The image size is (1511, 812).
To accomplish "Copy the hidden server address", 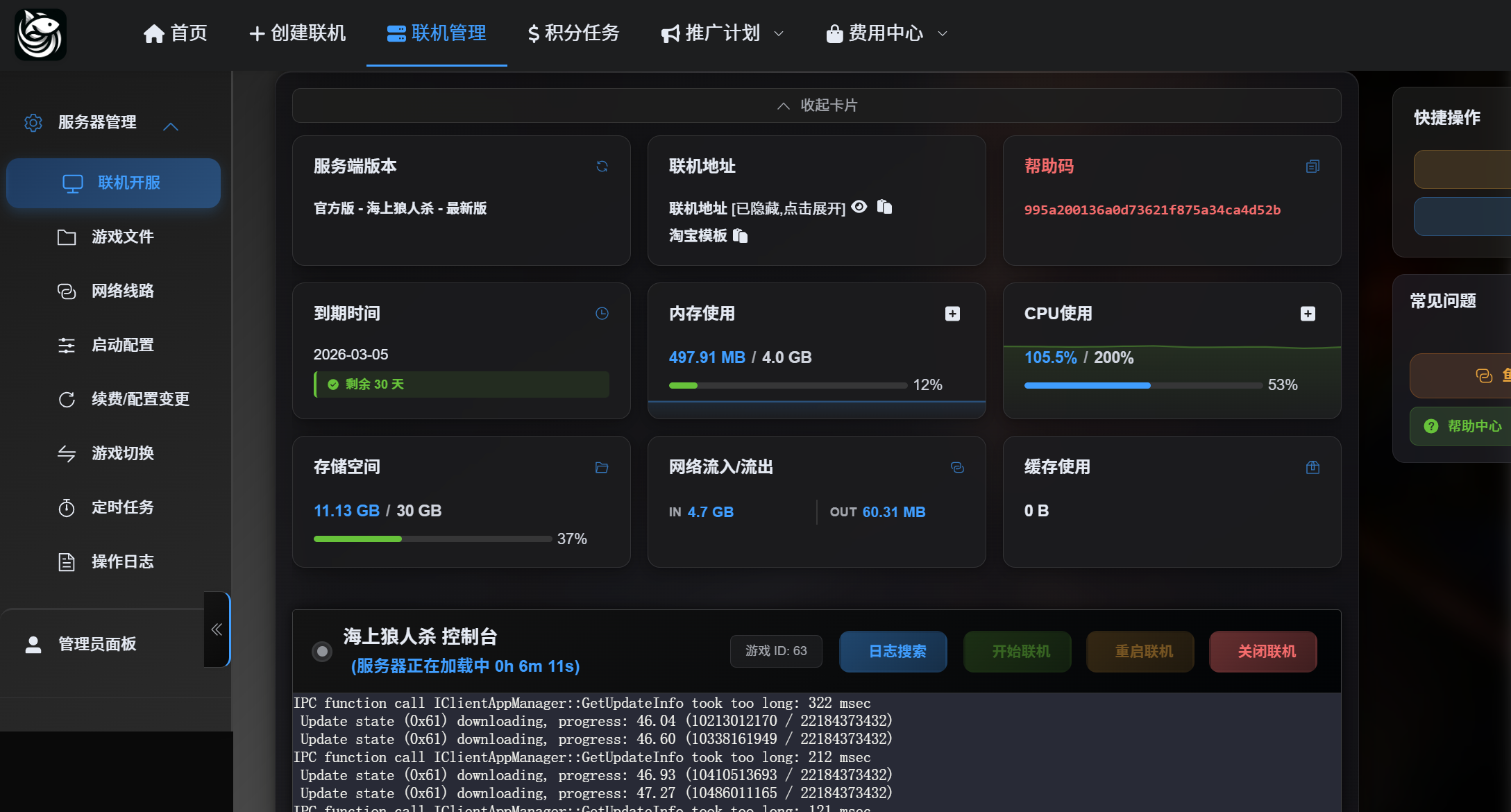I will [884, 207].
